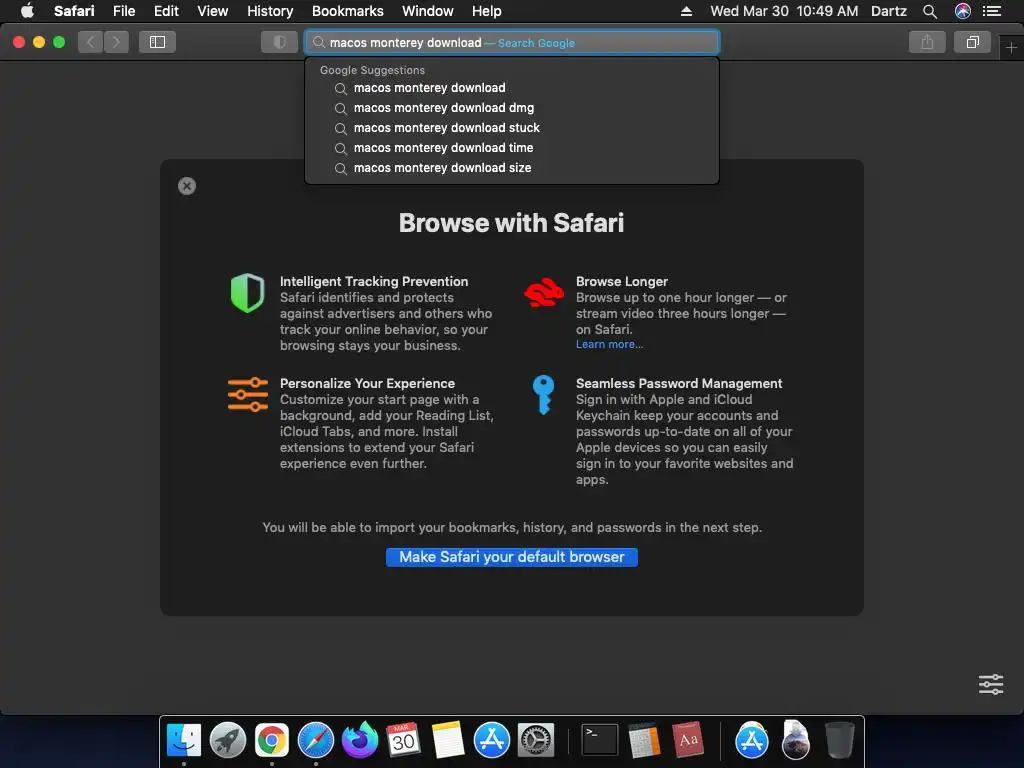Click the date and time in menu bar
Screen dimensions: 1024x768
click(784, 11)
